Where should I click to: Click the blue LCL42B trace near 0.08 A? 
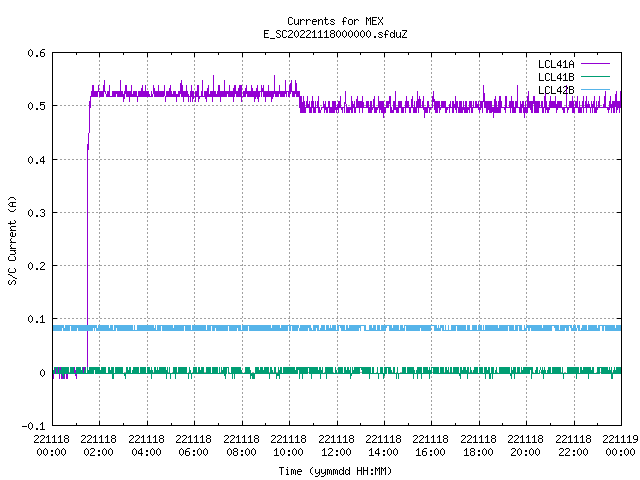[x=337, y=328]
